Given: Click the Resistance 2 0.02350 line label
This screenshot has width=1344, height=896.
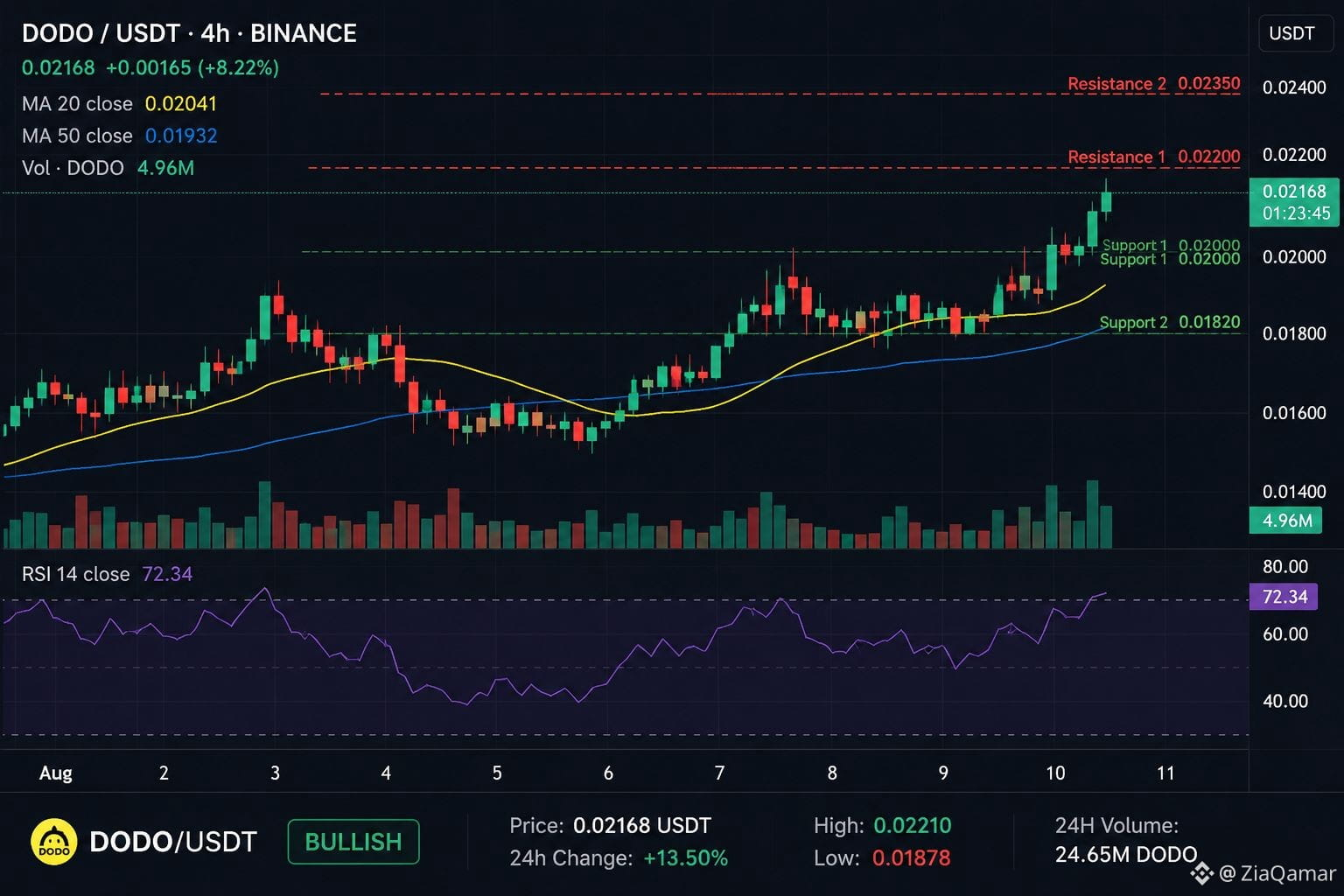Looking at the screenshot, I should point(1154,84).
